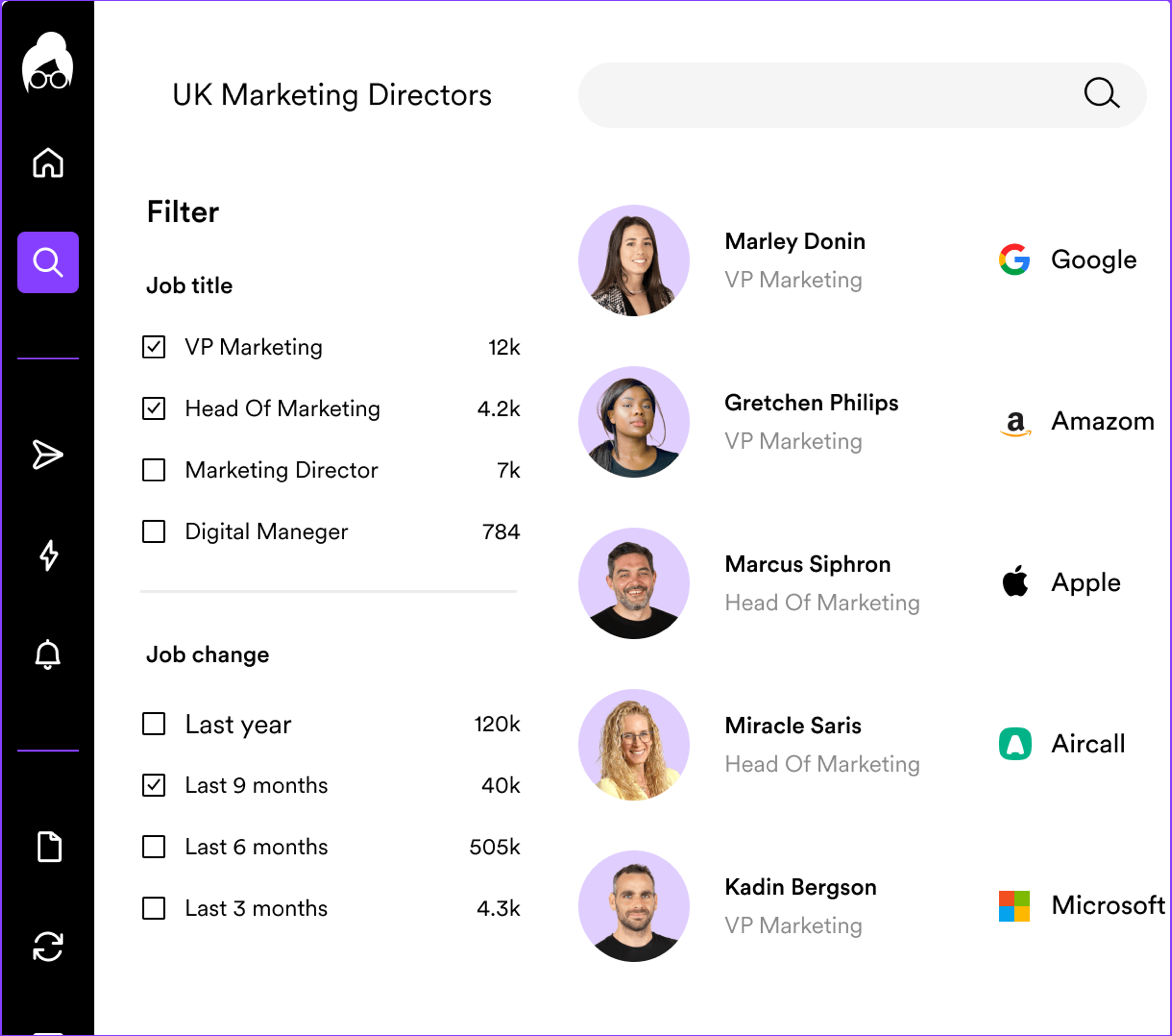This screenshot has width=1172, height=1036.
Task: Click the Microsoft company name
Action: [x=1108, y=905]
